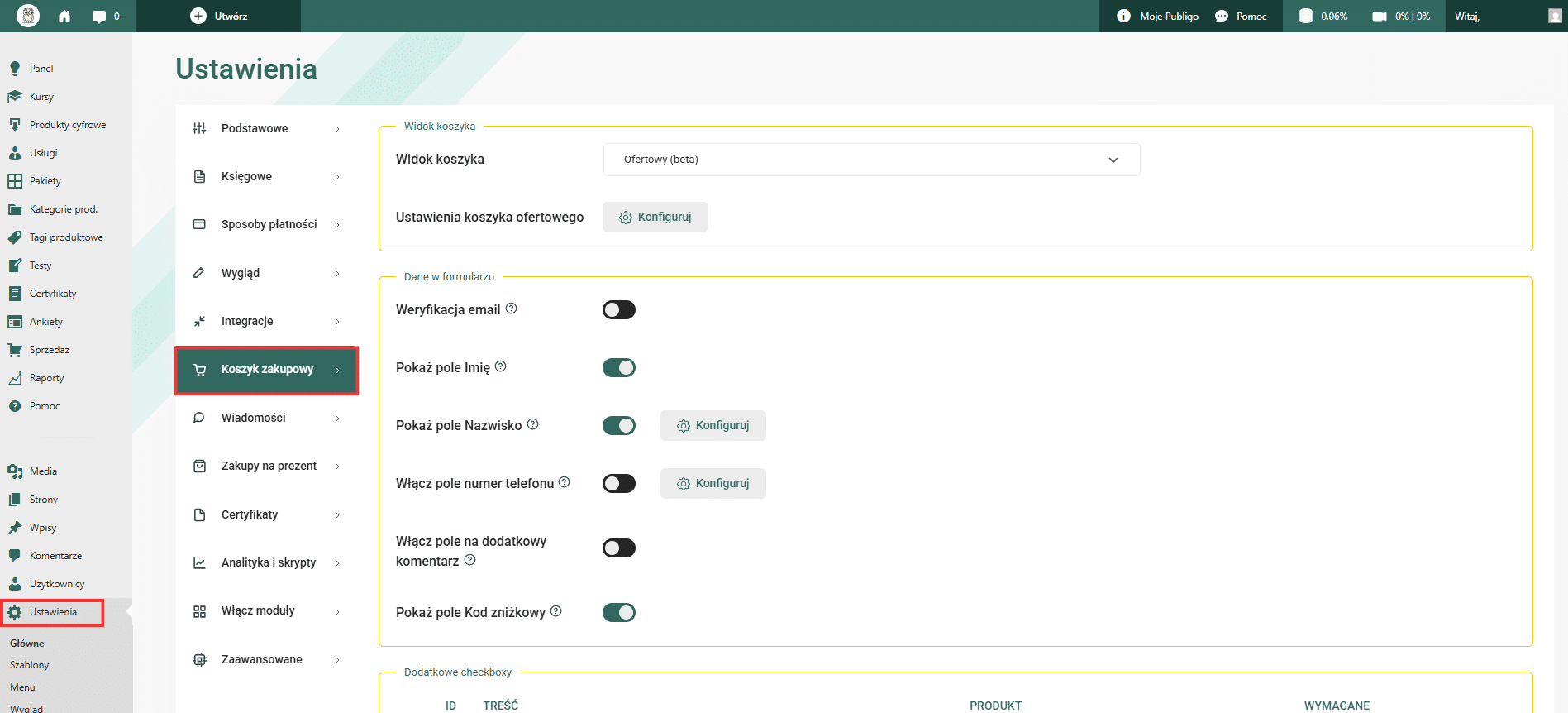Open Użytkownicy in the left sidebar
This screenshot has height=713, width=1568.
[57, 584]
